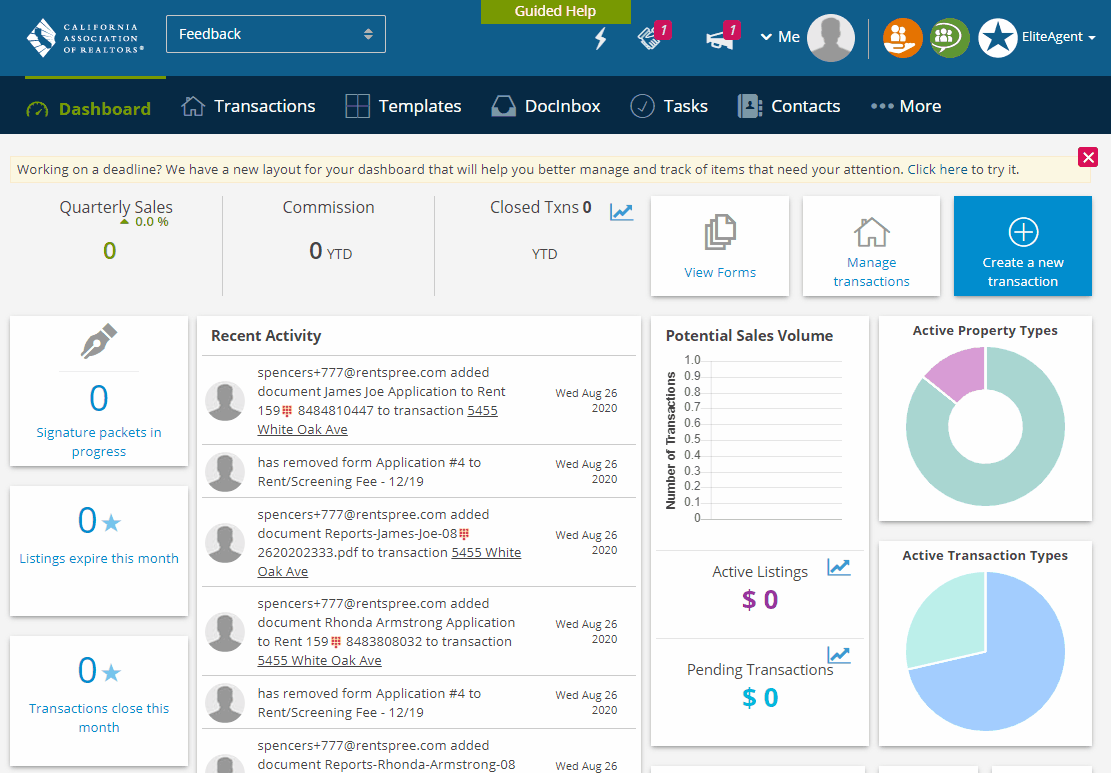Image resolution: width=1111 pixels, height=773 pixels.
Task: Open the handshake notifications icon with badge 1
Action: [648, 39]
